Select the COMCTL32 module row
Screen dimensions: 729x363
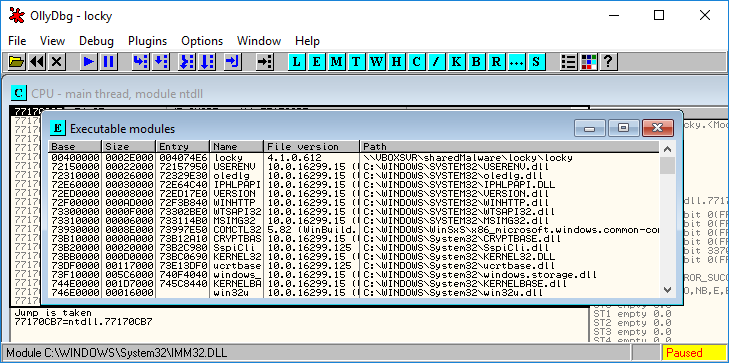point(354,230)
